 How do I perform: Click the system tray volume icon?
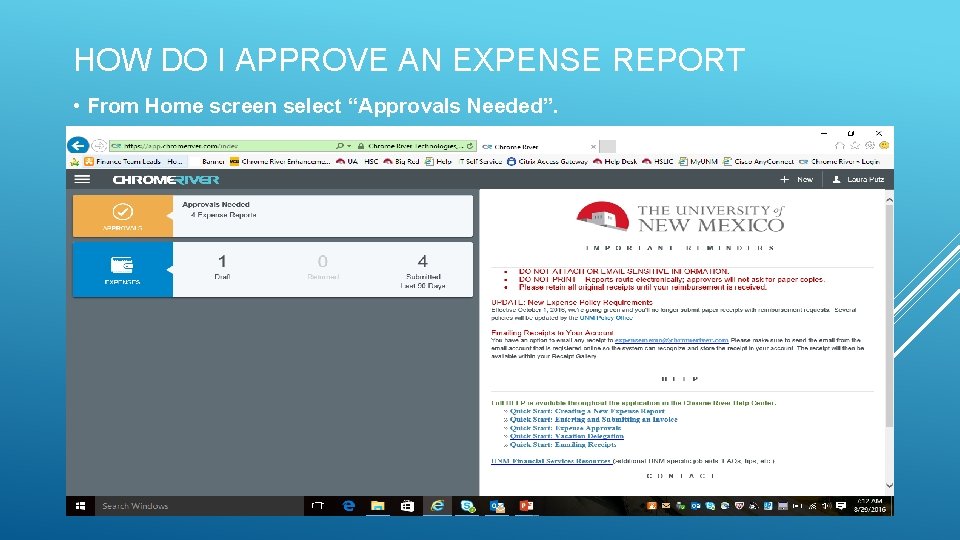pos(826,506)
